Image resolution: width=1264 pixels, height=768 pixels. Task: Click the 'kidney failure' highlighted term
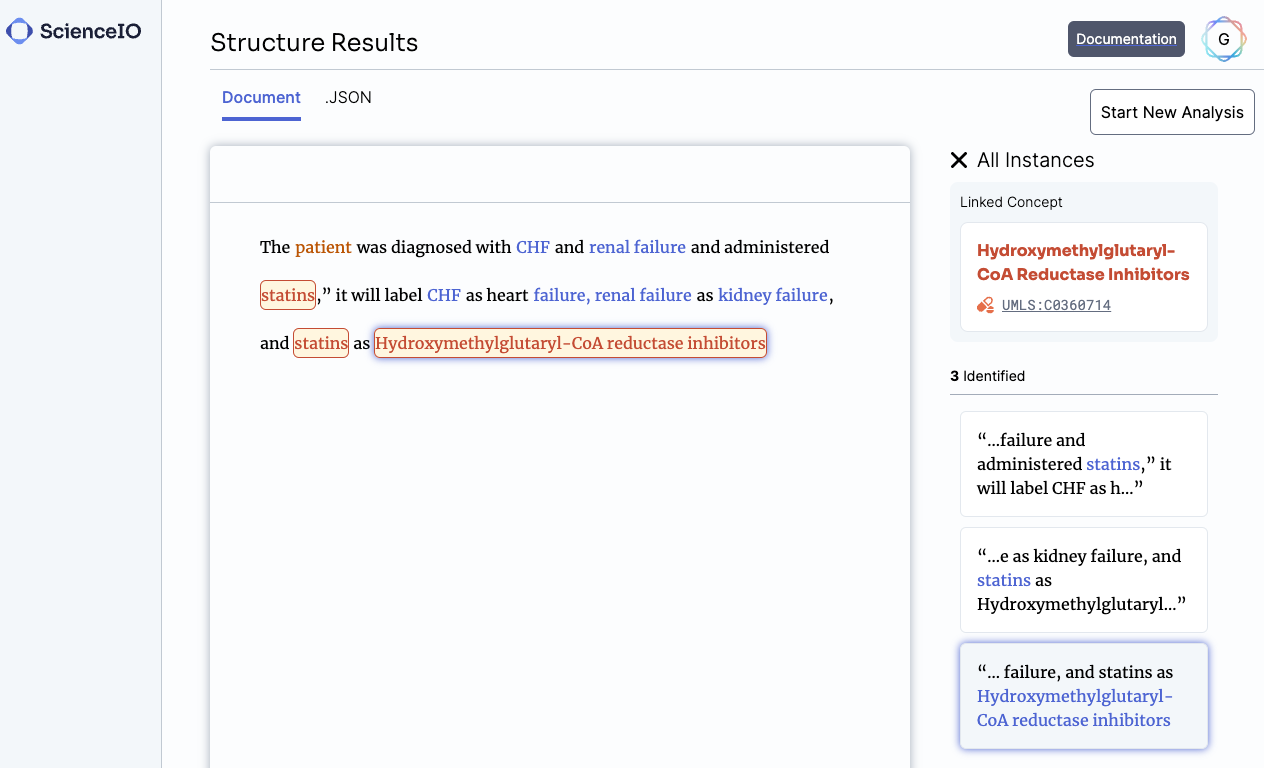(772, 295)
